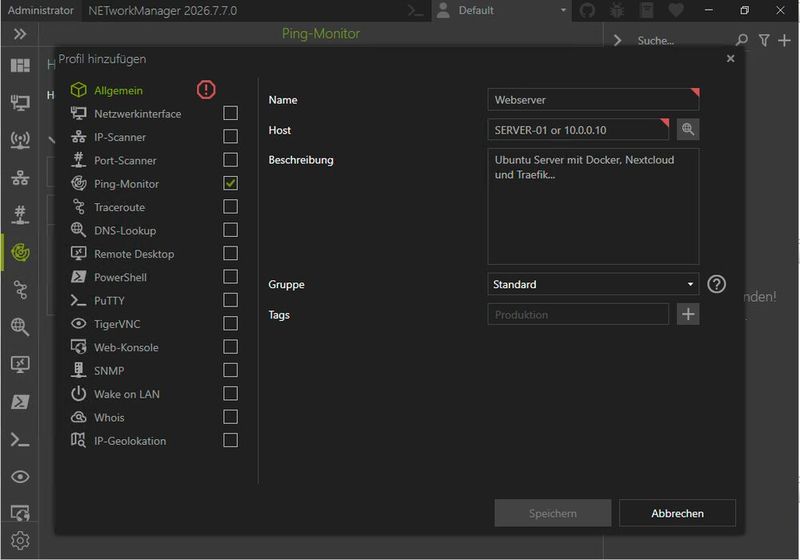
Task: Select the Allgemein section
Action: pos(118,90)
